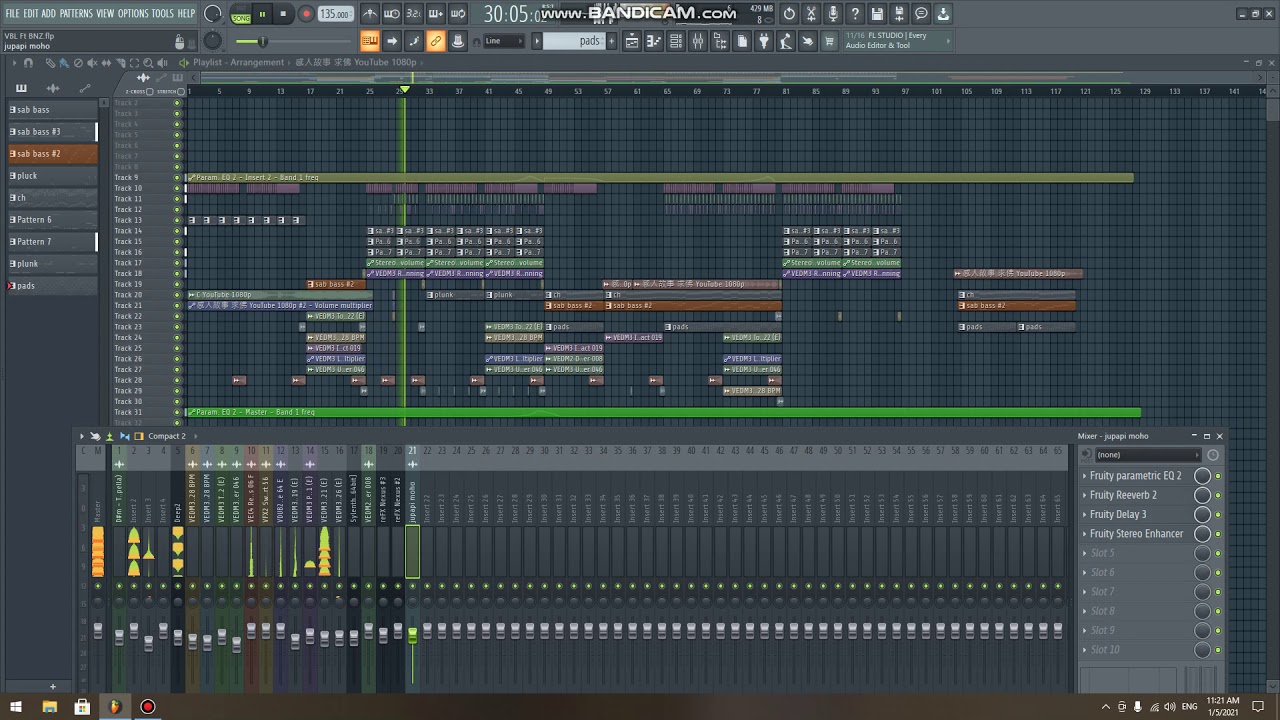Show patterns tab with piano icon in picker
The image size is (1280, 720).
point(21,88)
